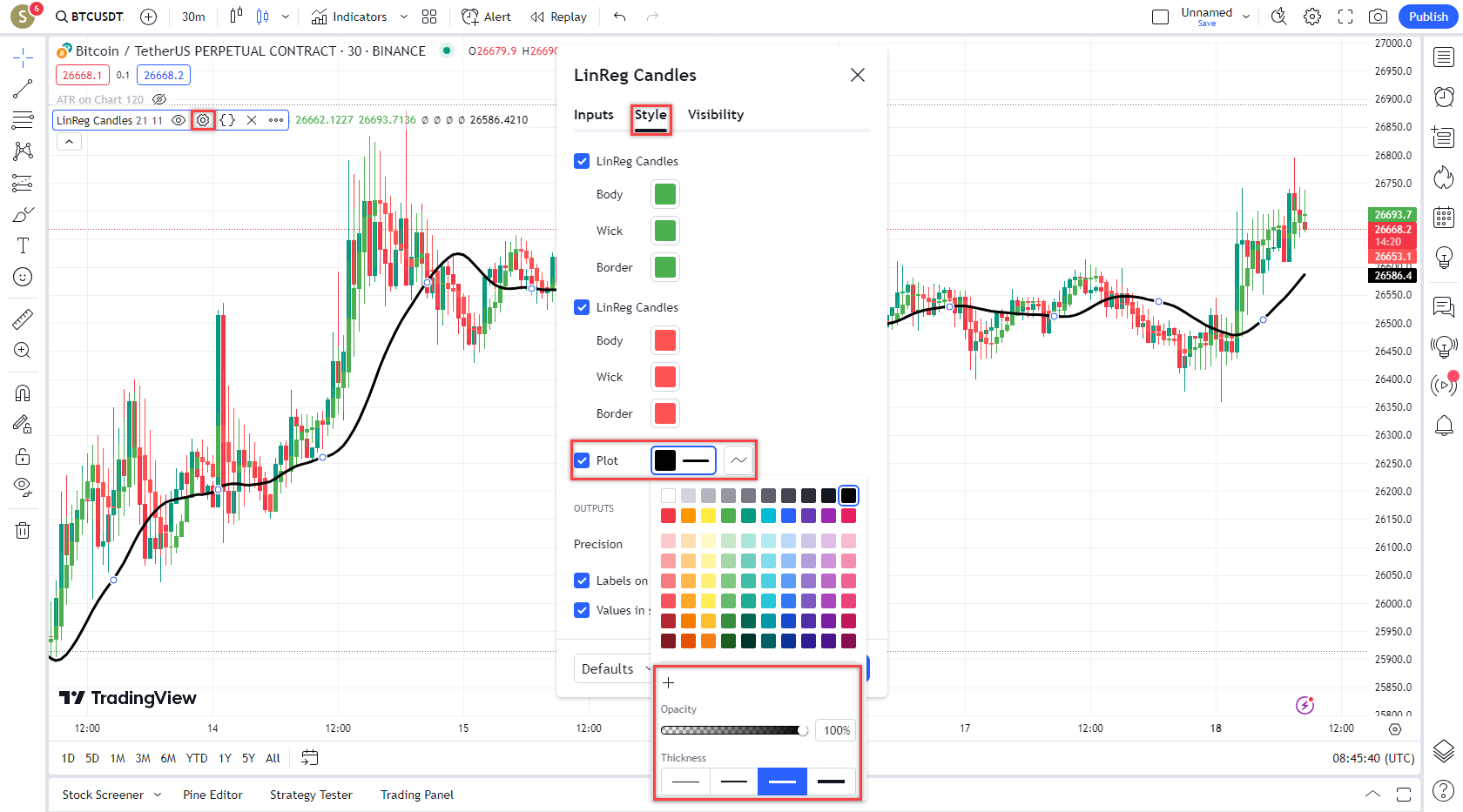Toggle the first LinReg Candles checkbox
Image resolution: width=1463 pixels, height=812 pixels.
click(581, 161)
